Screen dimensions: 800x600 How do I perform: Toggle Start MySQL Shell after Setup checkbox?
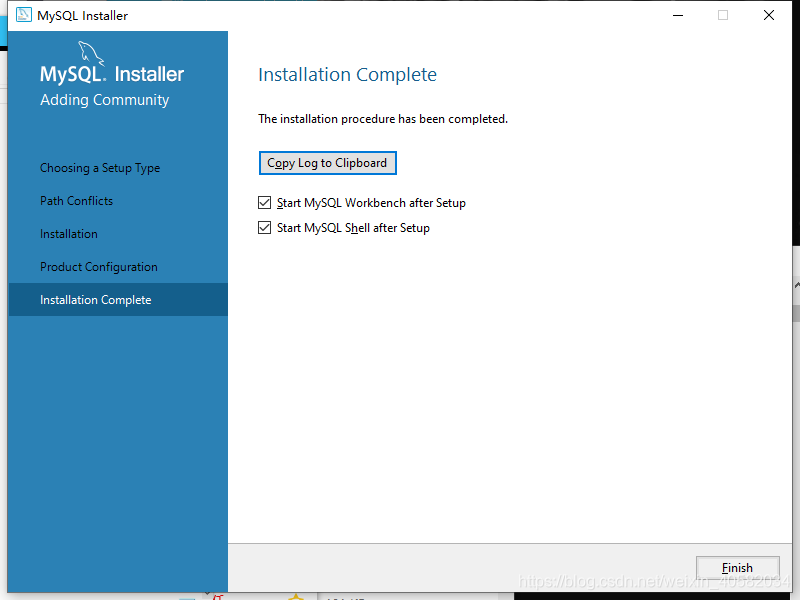pyautogui.click(x=264, y=228)
